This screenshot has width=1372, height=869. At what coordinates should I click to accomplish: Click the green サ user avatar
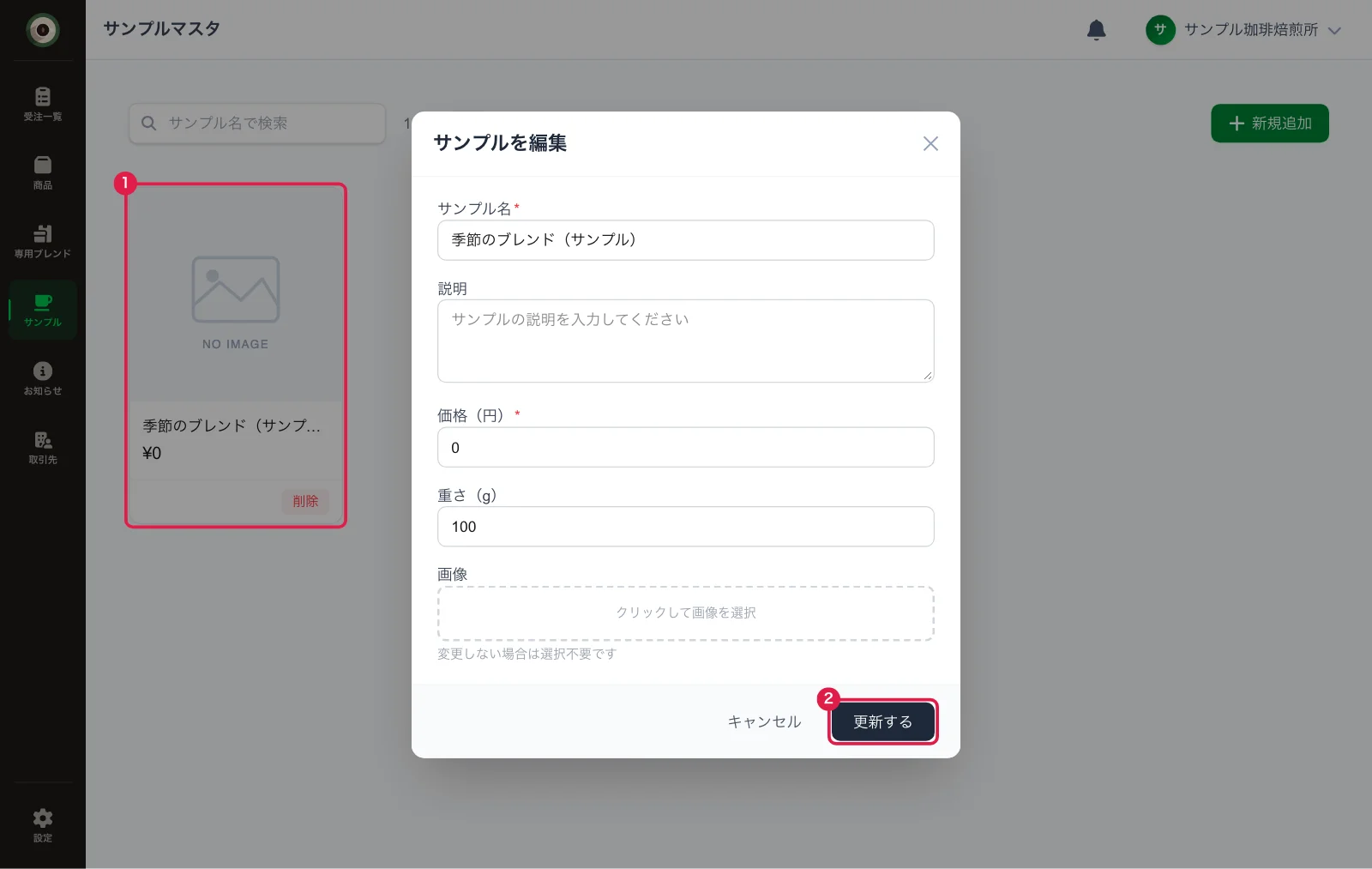click(1160, 30)
